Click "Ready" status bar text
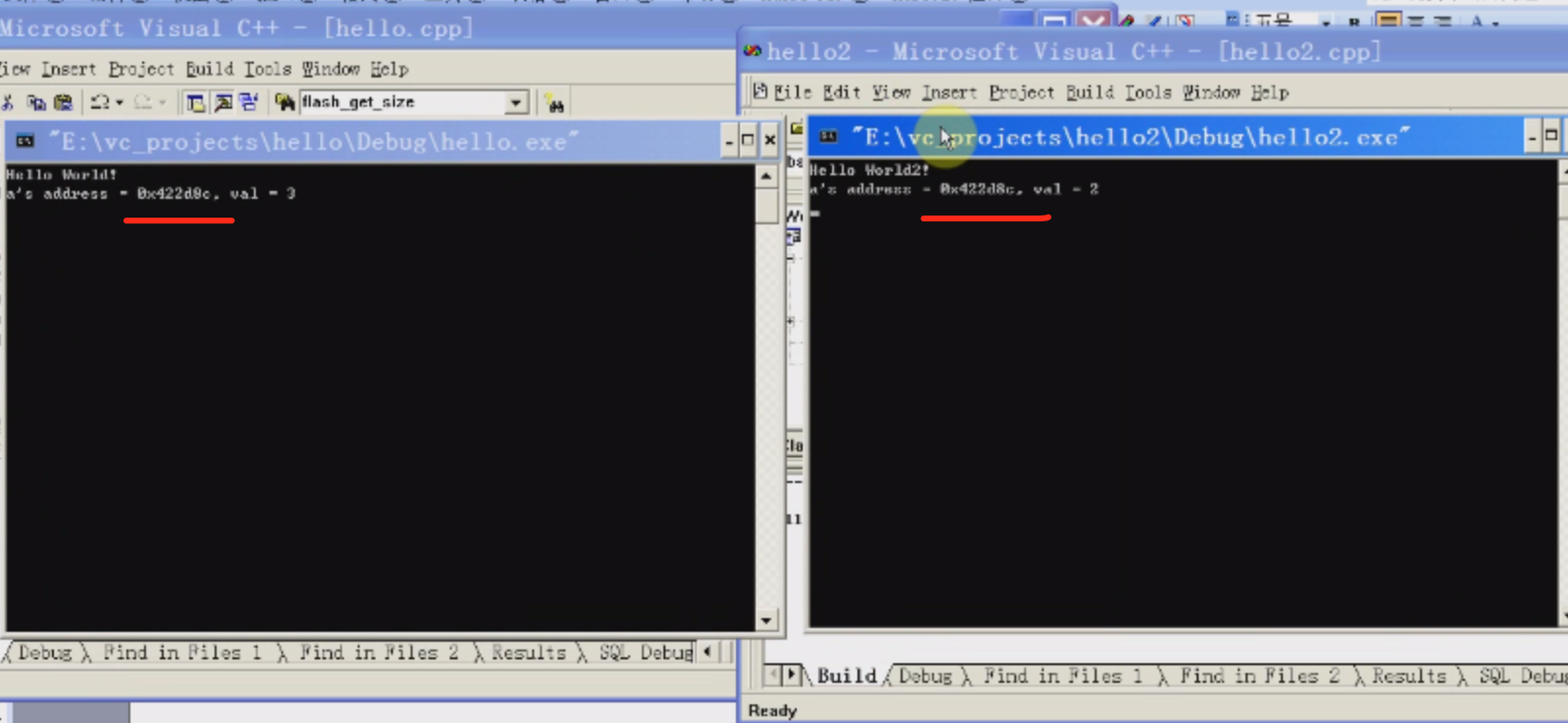The height and width of the screenshot is (723, 1568). [x=772, y=710]
